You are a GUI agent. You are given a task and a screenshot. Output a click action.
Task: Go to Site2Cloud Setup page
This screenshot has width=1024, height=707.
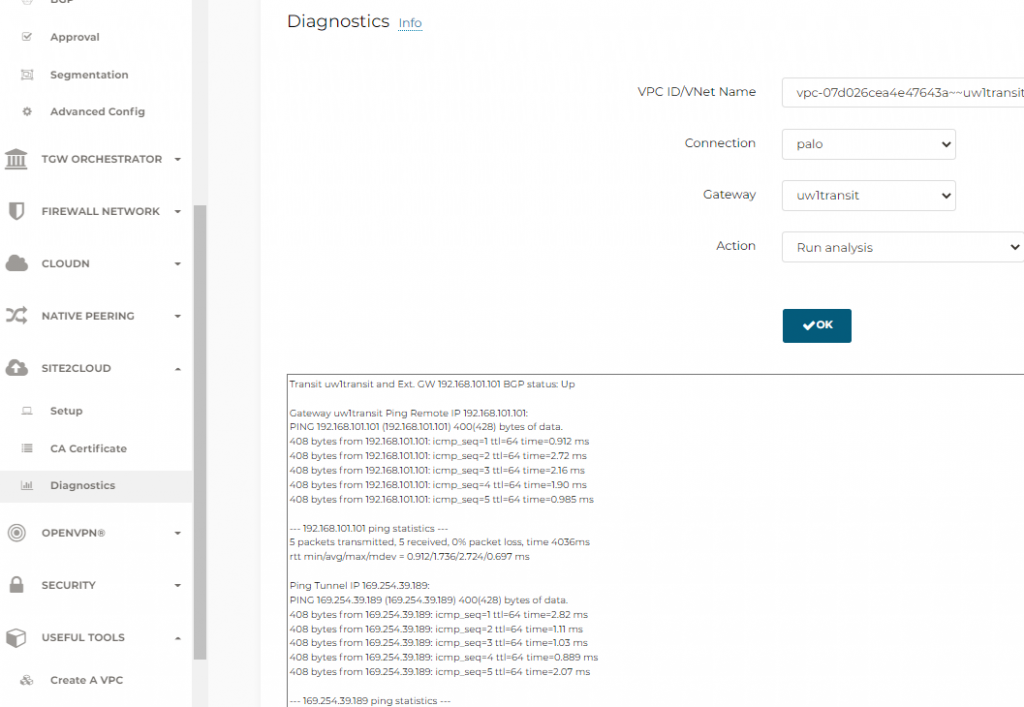[x=66, y=411]
